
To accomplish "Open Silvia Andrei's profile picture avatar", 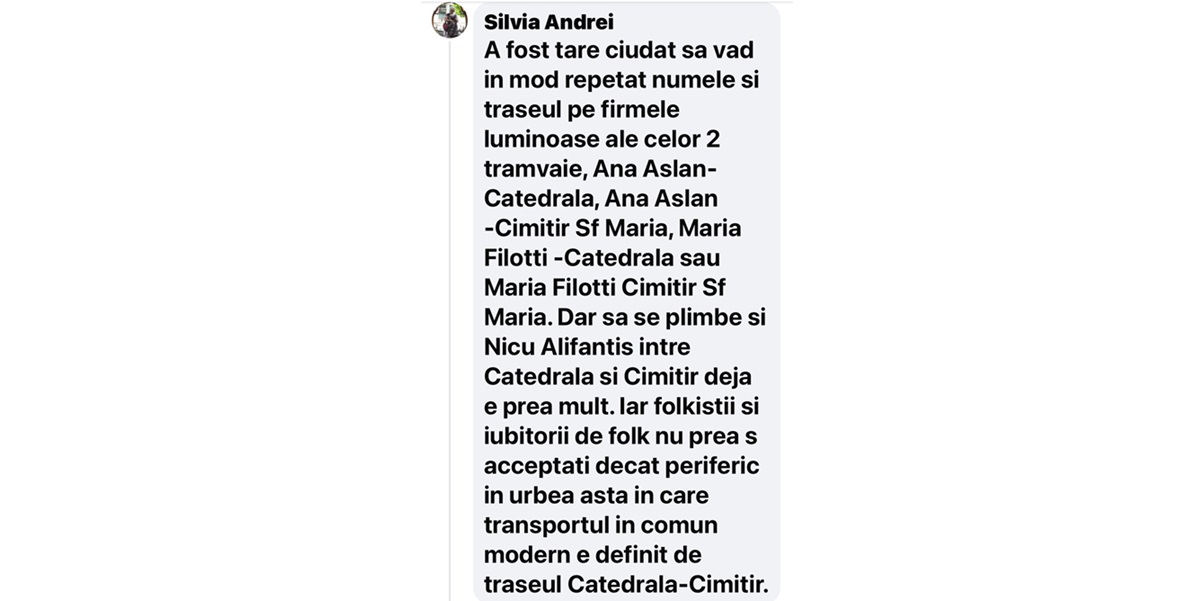I will point(450,19).
